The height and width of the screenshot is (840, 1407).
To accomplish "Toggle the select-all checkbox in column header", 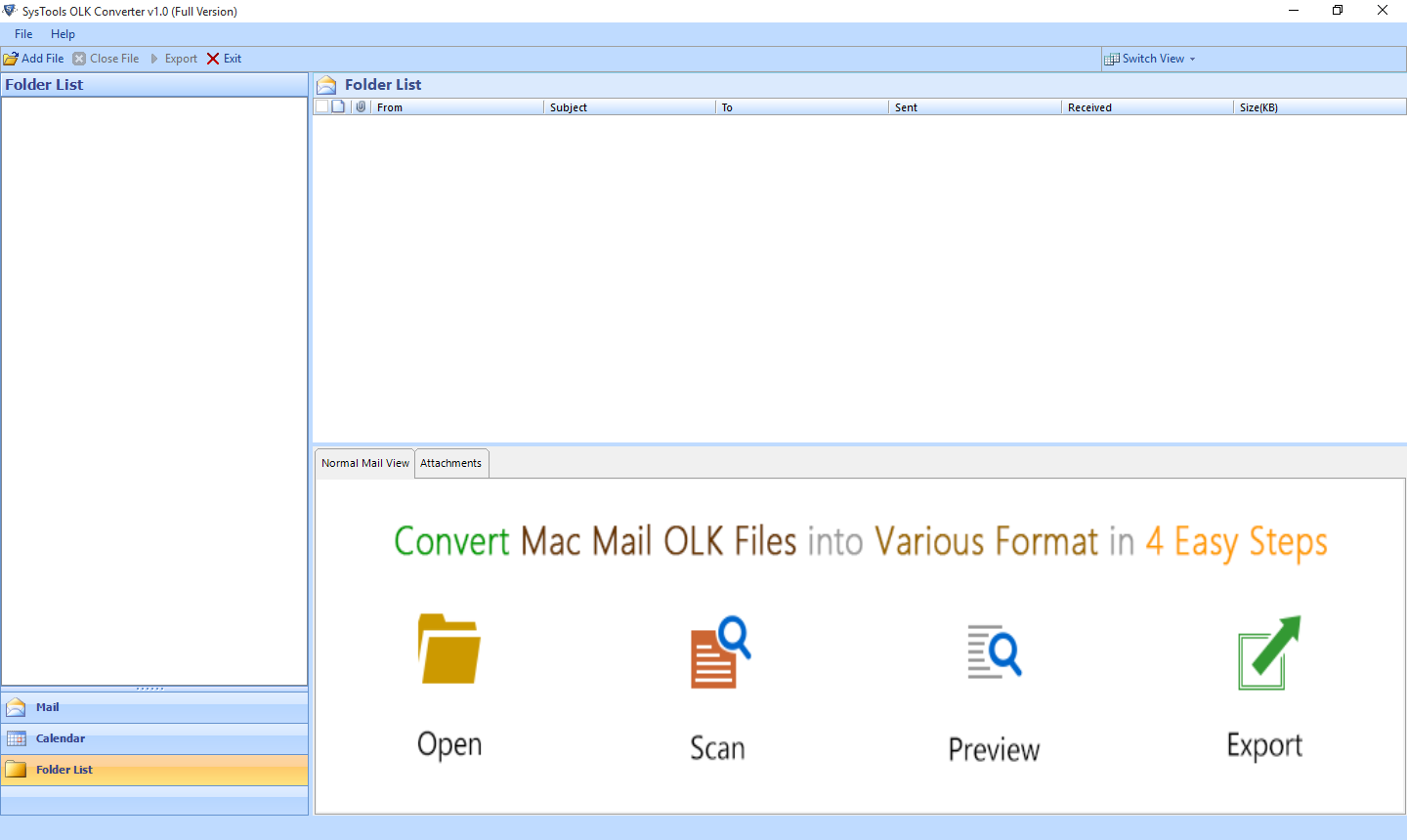I will pos(321,106).
